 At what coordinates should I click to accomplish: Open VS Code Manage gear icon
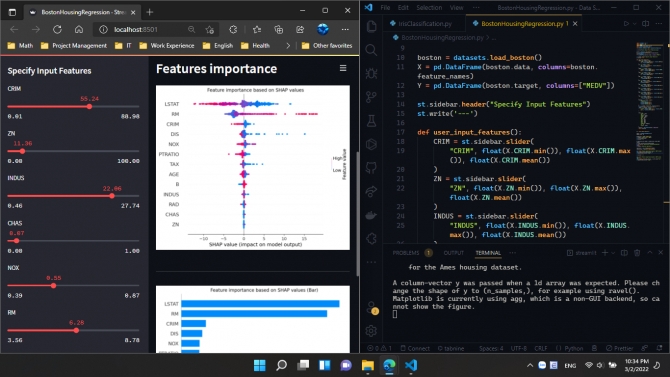click(x=371, y=330)
